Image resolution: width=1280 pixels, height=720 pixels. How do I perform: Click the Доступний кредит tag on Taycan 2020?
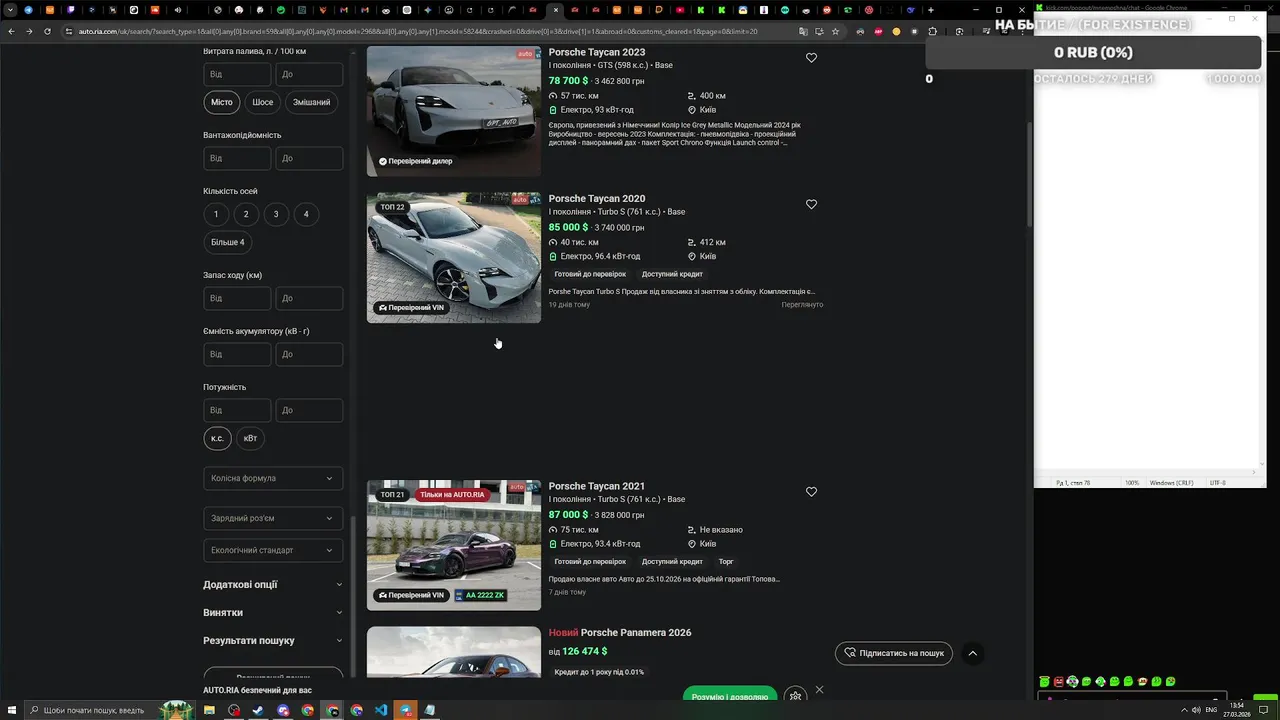click(672, 274)
